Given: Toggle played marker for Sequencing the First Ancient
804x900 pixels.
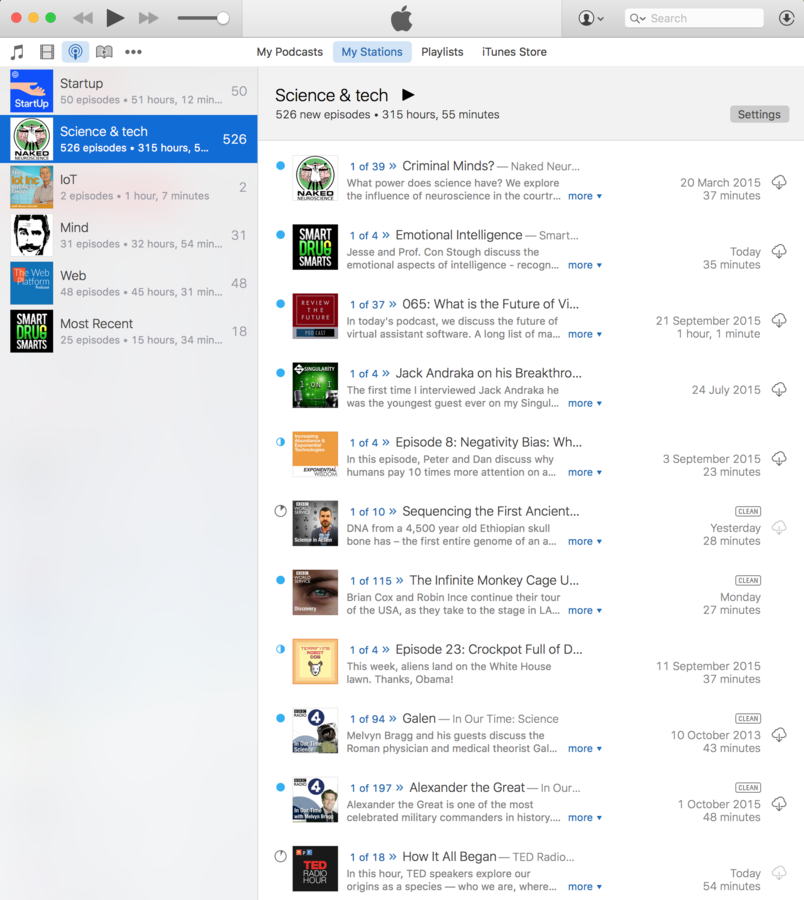Looking at the screenshot, I should point(280,511).
